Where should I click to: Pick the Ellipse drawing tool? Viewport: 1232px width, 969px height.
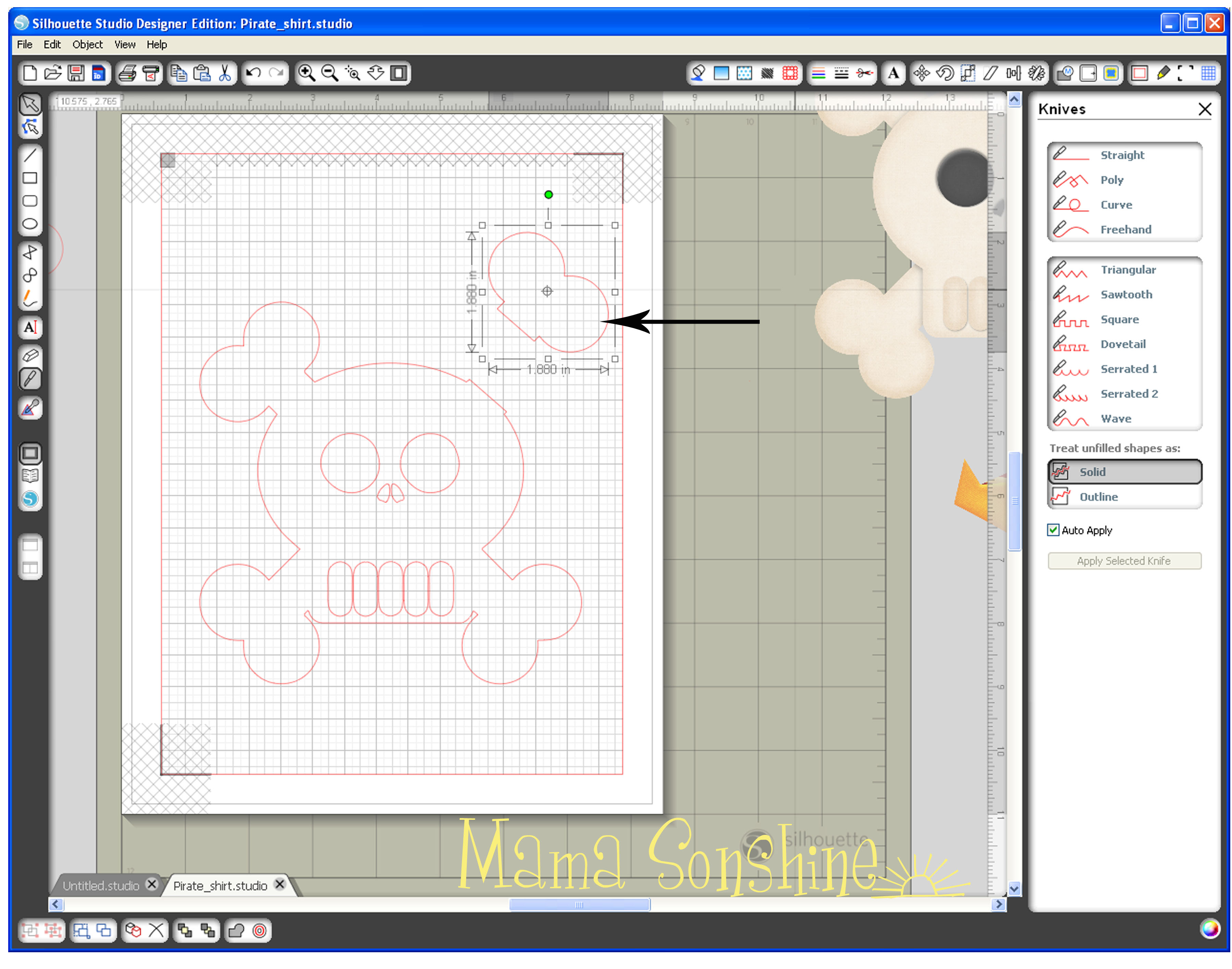(30, 224)
